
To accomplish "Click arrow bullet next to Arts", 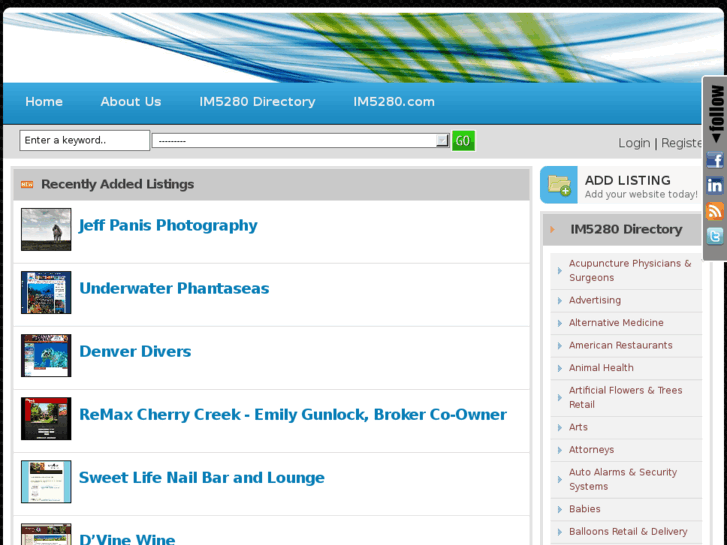I will pyautogui.click(x=560, y=428).
